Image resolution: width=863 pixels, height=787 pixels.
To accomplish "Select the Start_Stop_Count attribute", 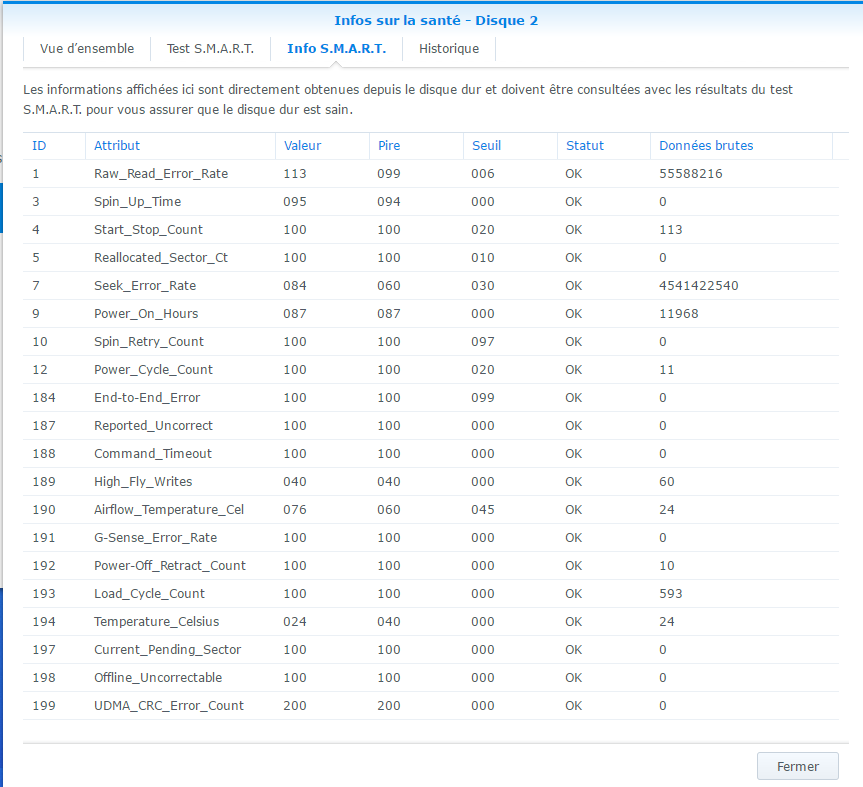I will 148,230.
